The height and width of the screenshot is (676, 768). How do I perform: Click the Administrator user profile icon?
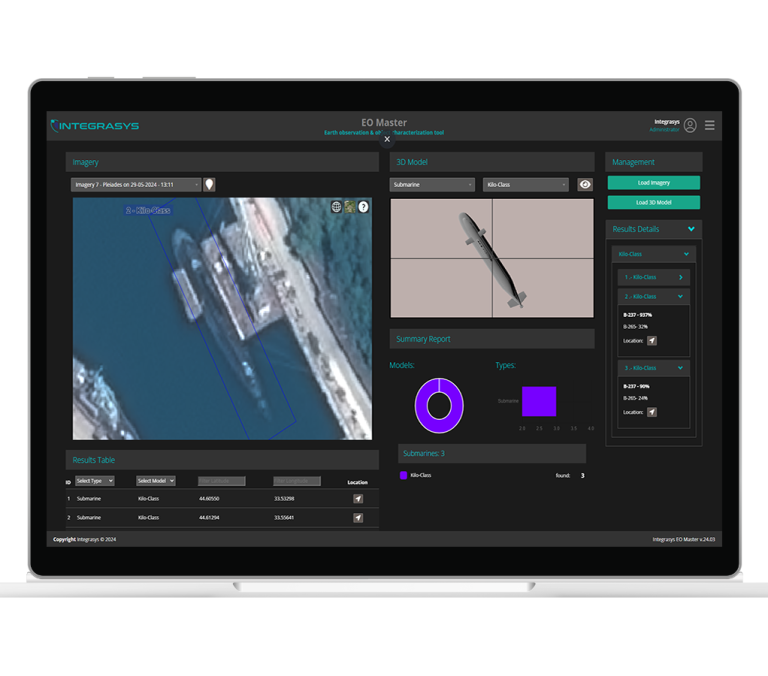coord(690,126)
